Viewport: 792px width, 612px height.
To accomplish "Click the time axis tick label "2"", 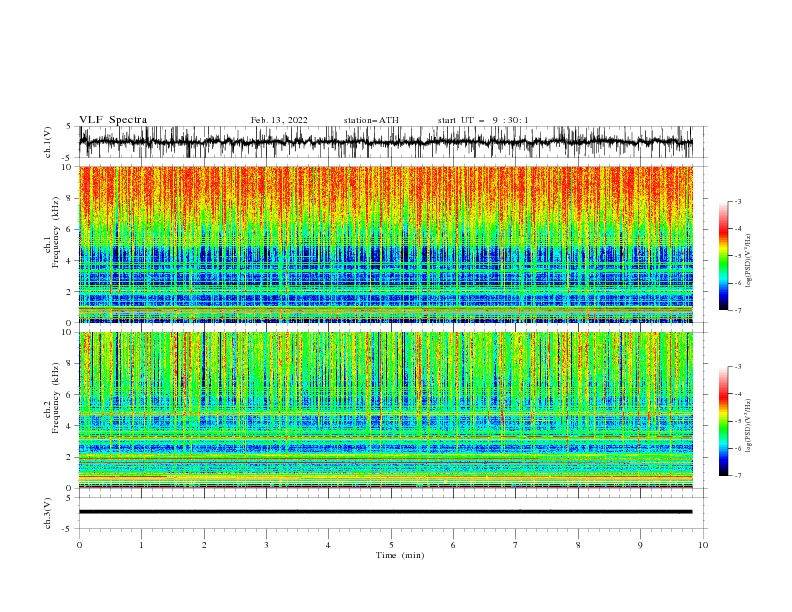I will click(204, 545).
